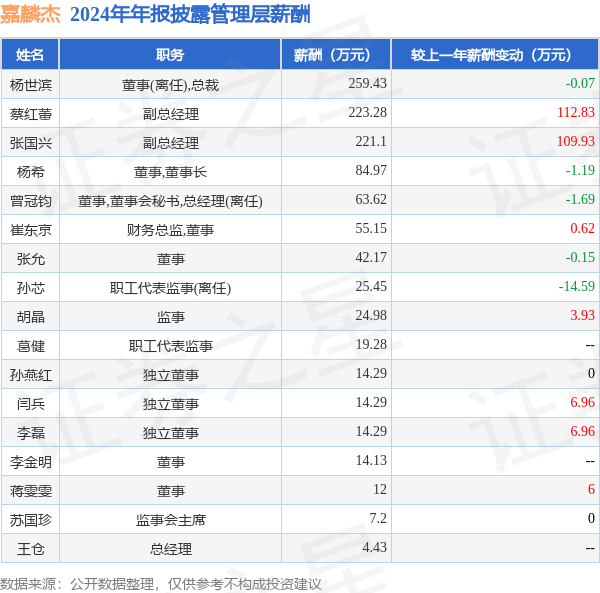Click the change value 0.62
600x593 pixels.
582,228
